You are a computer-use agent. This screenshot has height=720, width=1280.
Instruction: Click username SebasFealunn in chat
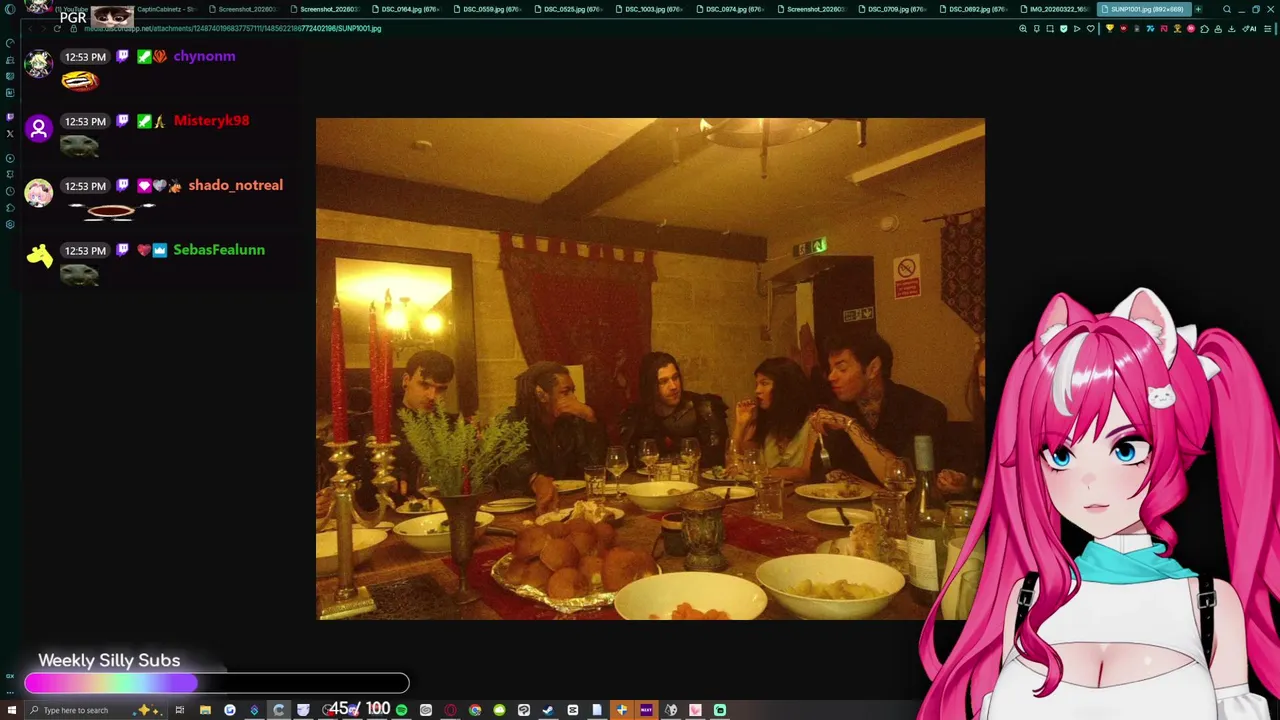(x=219, y=250)
